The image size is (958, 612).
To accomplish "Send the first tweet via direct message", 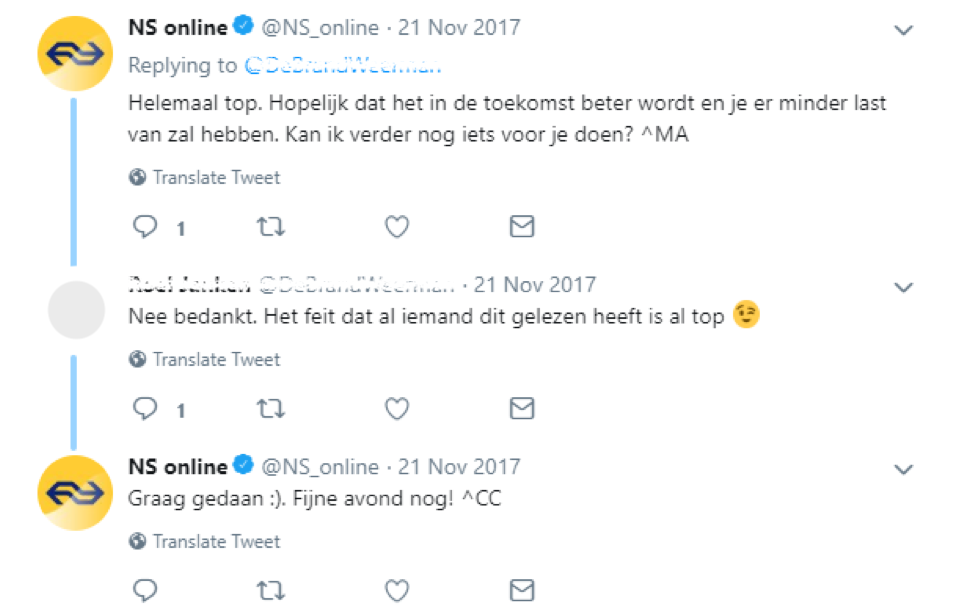I will pos(522,227).
